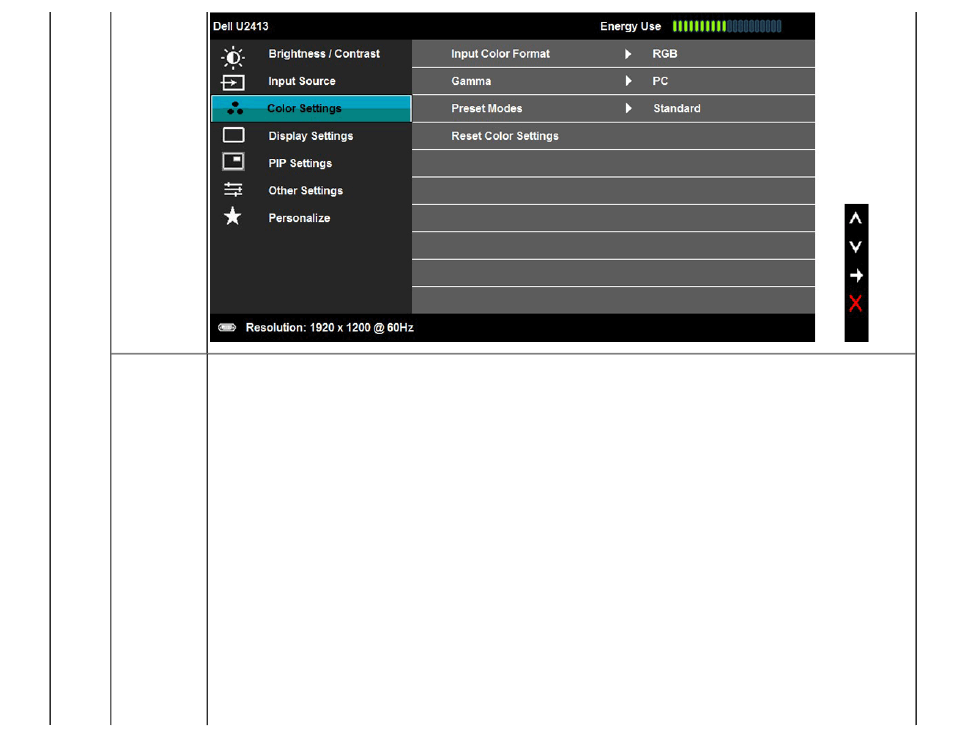Click the PIP Settings picture-in-picture icon
Screen dimensions: 954x737
pos(233,161)
